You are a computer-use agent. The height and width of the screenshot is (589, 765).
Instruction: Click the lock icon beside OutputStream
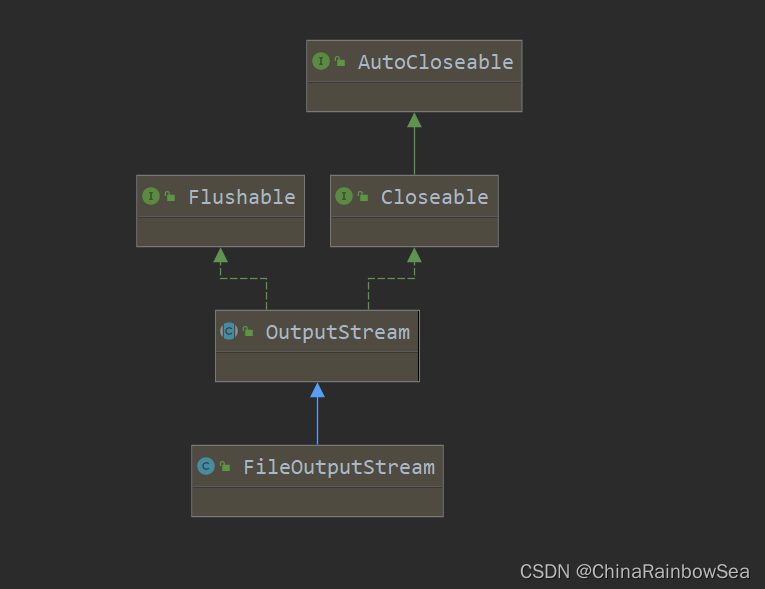point(249,333)
